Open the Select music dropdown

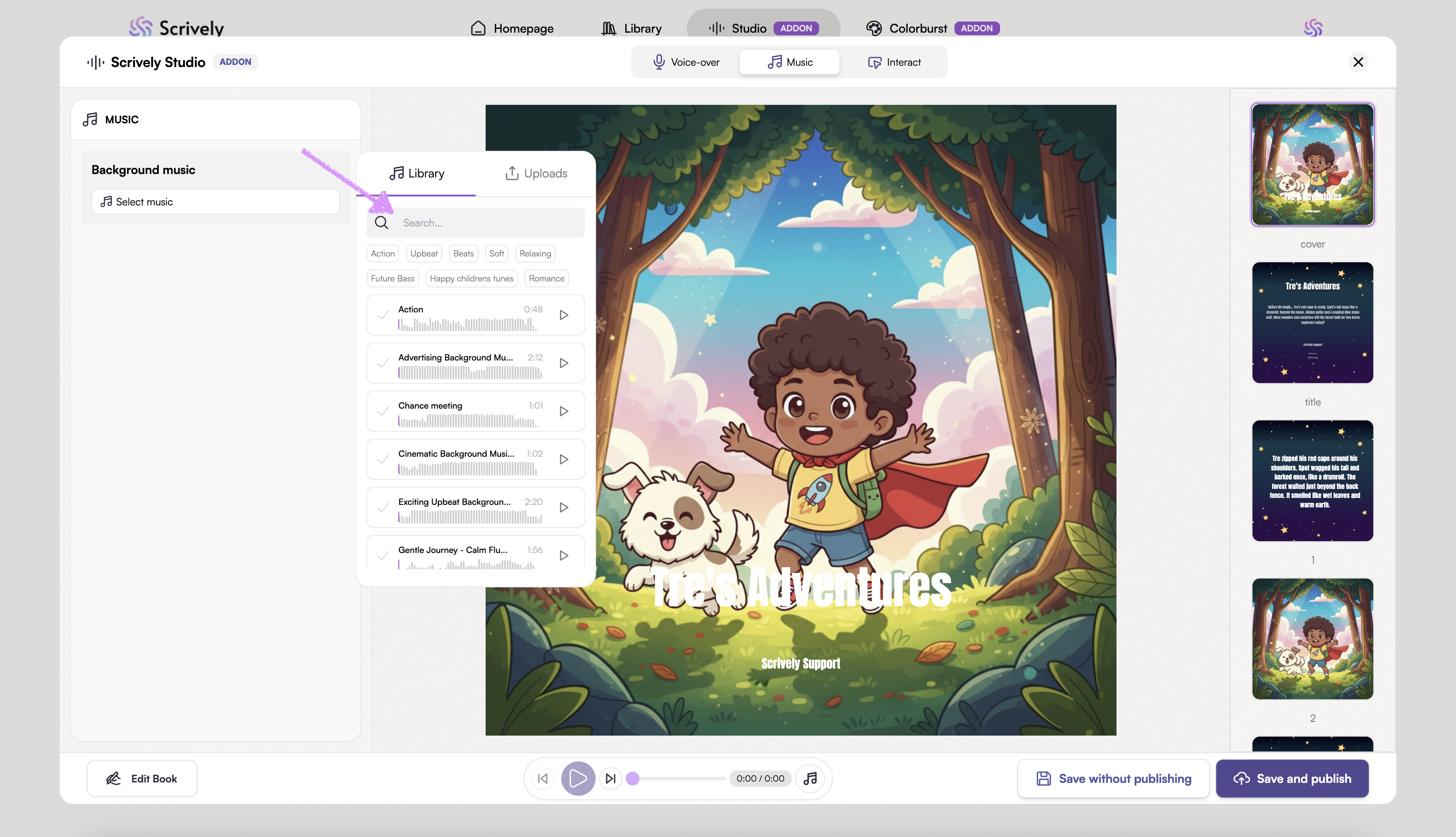[216, 202]
